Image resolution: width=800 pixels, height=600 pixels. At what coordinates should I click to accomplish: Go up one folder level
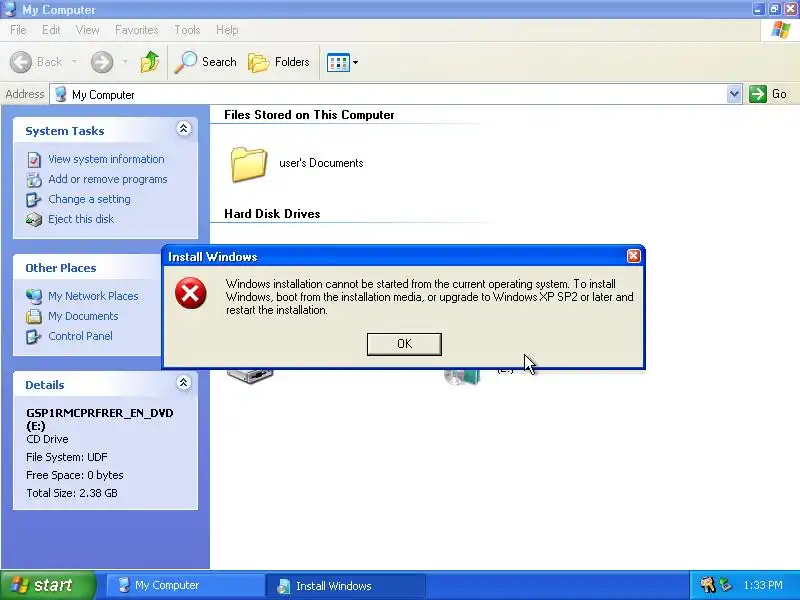click(x=149, y=62)
